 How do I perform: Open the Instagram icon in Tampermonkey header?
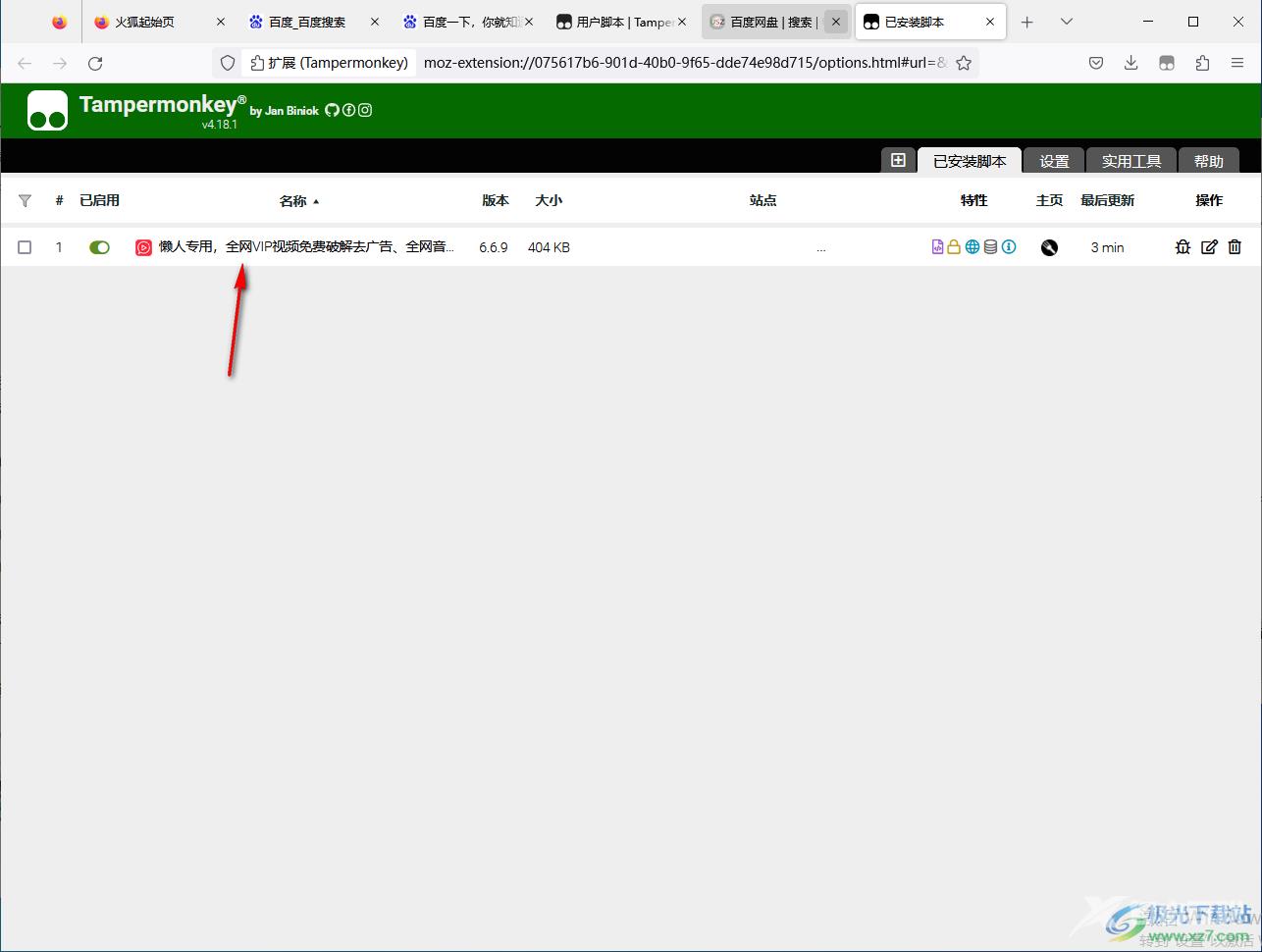coord(365,110)
